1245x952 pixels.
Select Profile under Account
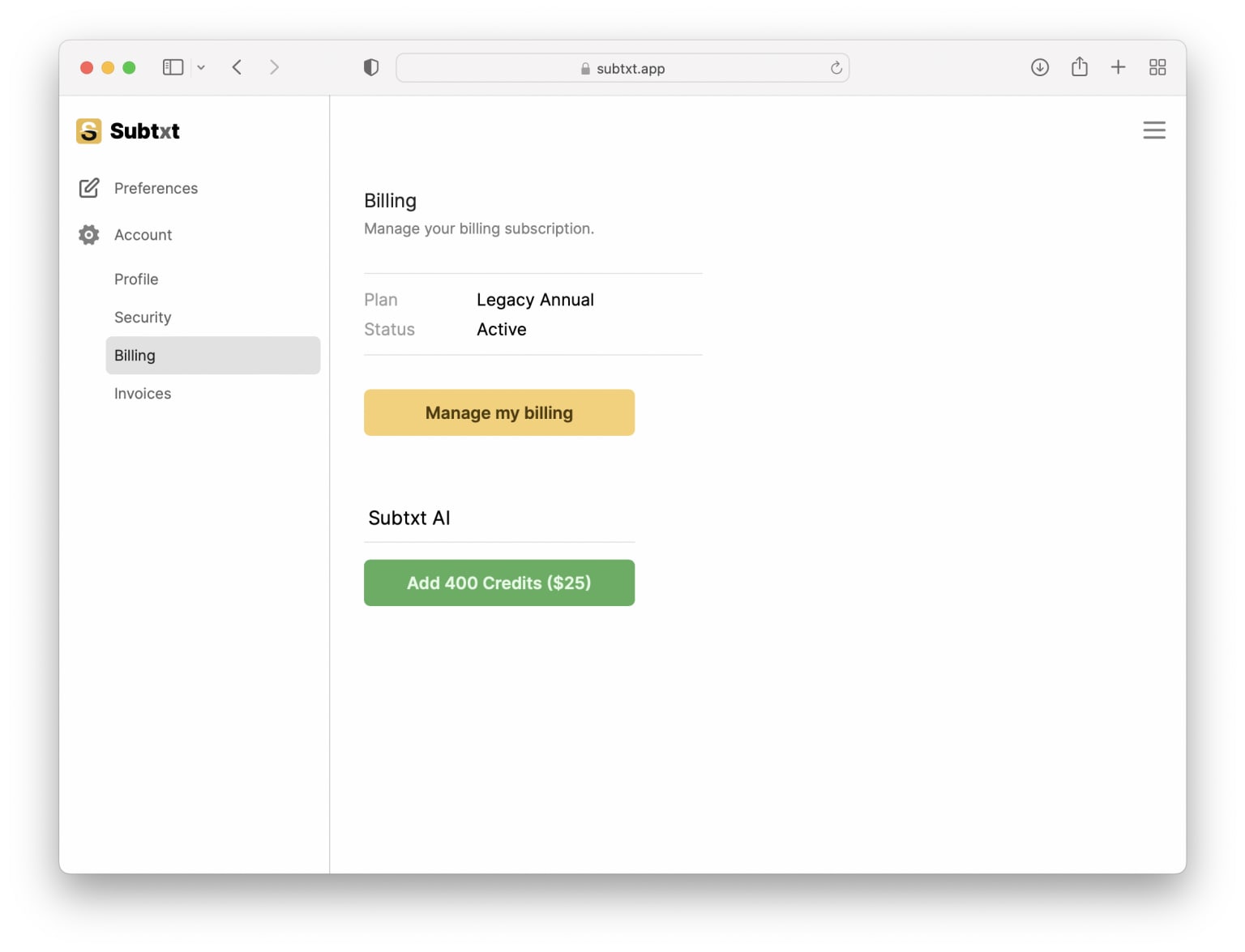point(136,279)
